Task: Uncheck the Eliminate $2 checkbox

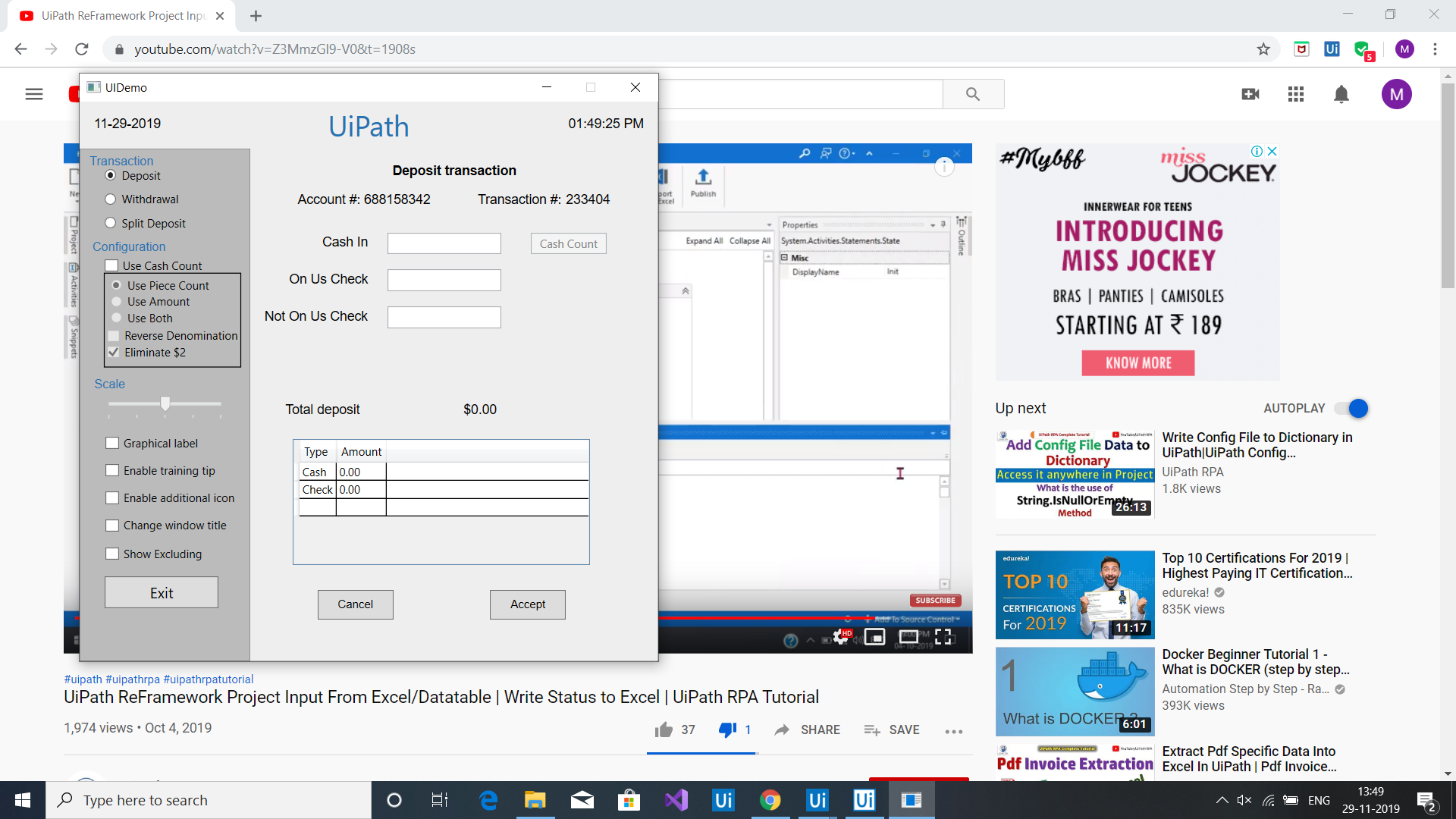Action: pyautogui.click(x=114, y=353)
